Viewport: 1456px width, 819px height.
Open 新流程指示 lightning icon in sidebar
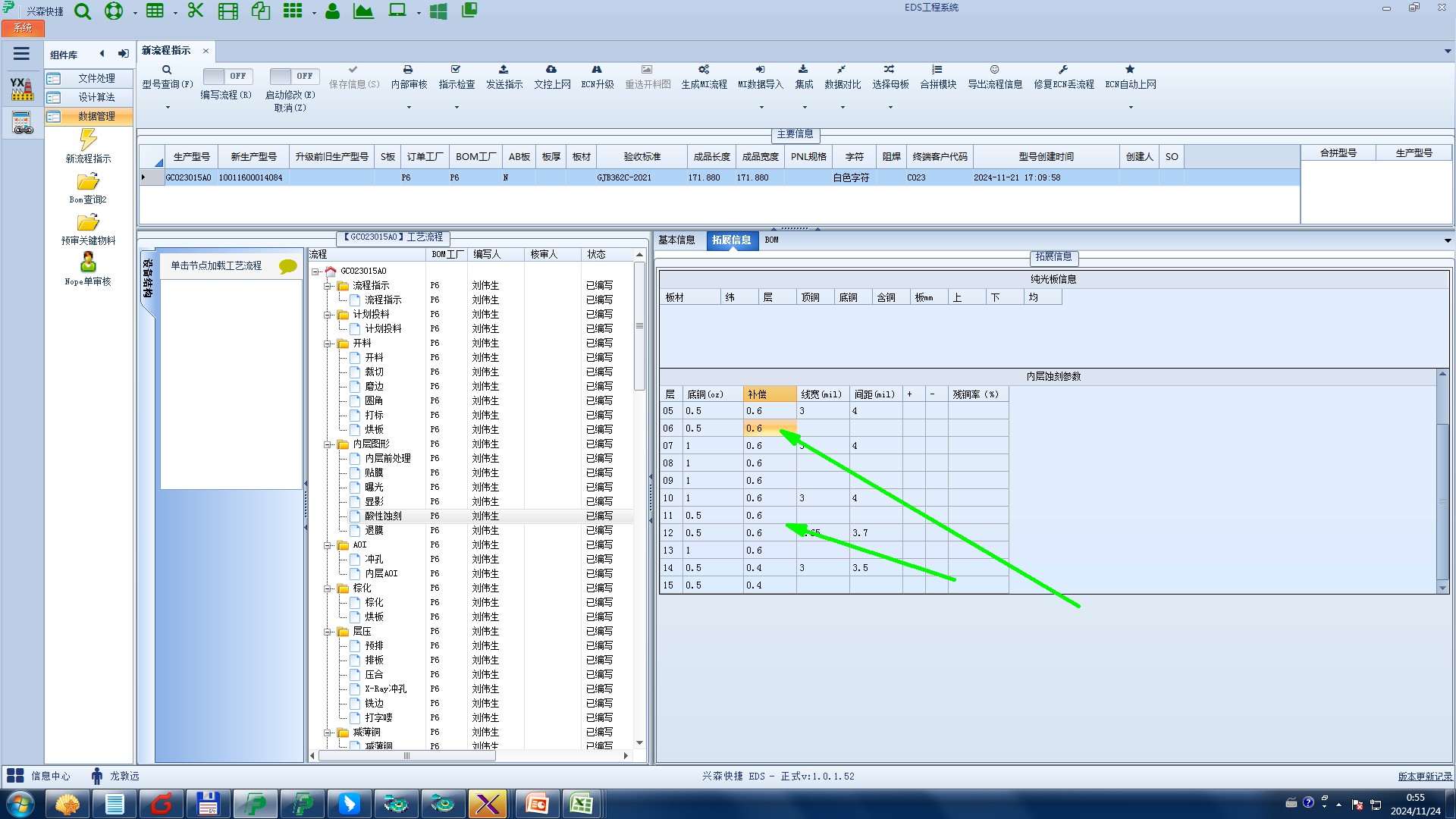tap(88, 140)
